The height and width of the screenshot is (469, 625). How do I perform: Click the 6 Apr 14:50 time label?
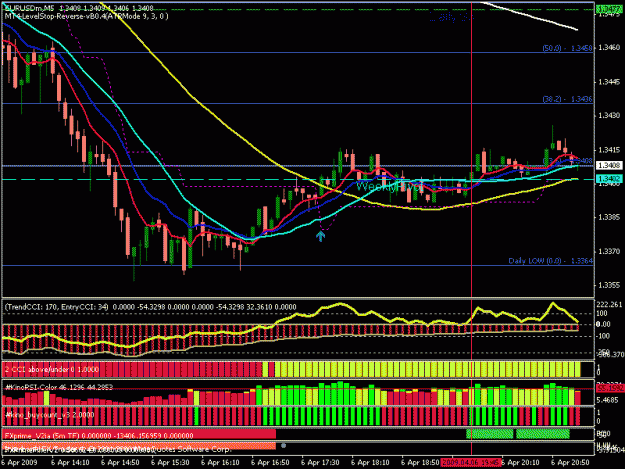(x=120, y=463)
